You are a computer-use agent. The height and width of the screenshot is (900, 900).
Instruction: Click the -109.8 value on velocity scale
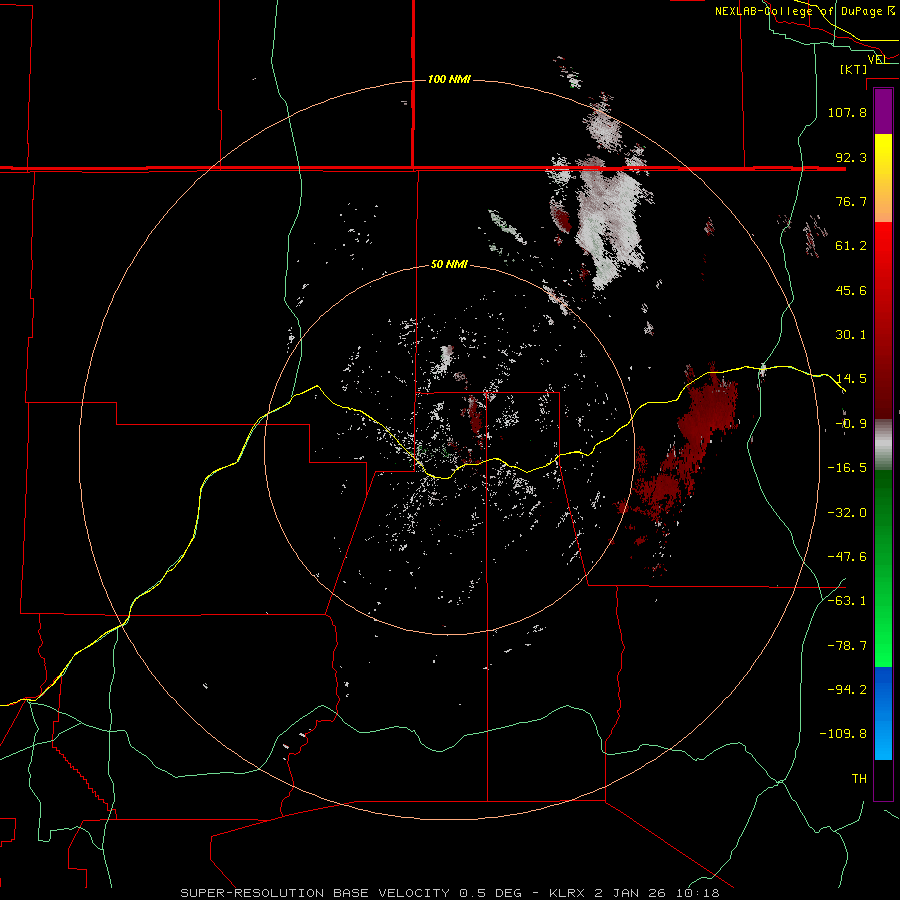(843, 734)
